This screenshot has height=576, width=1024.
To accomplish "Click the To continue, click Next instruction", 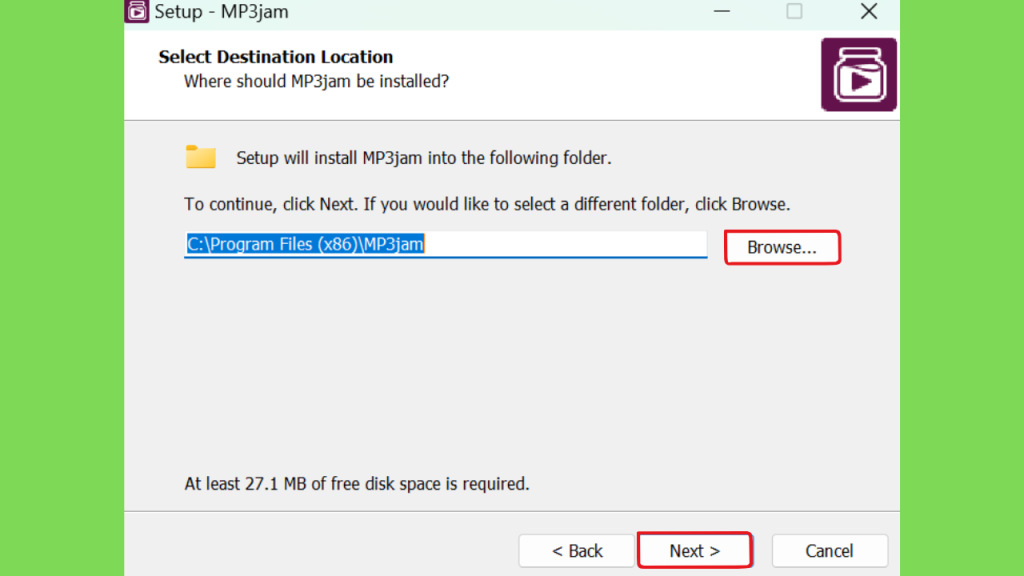I will click(487, 204).
